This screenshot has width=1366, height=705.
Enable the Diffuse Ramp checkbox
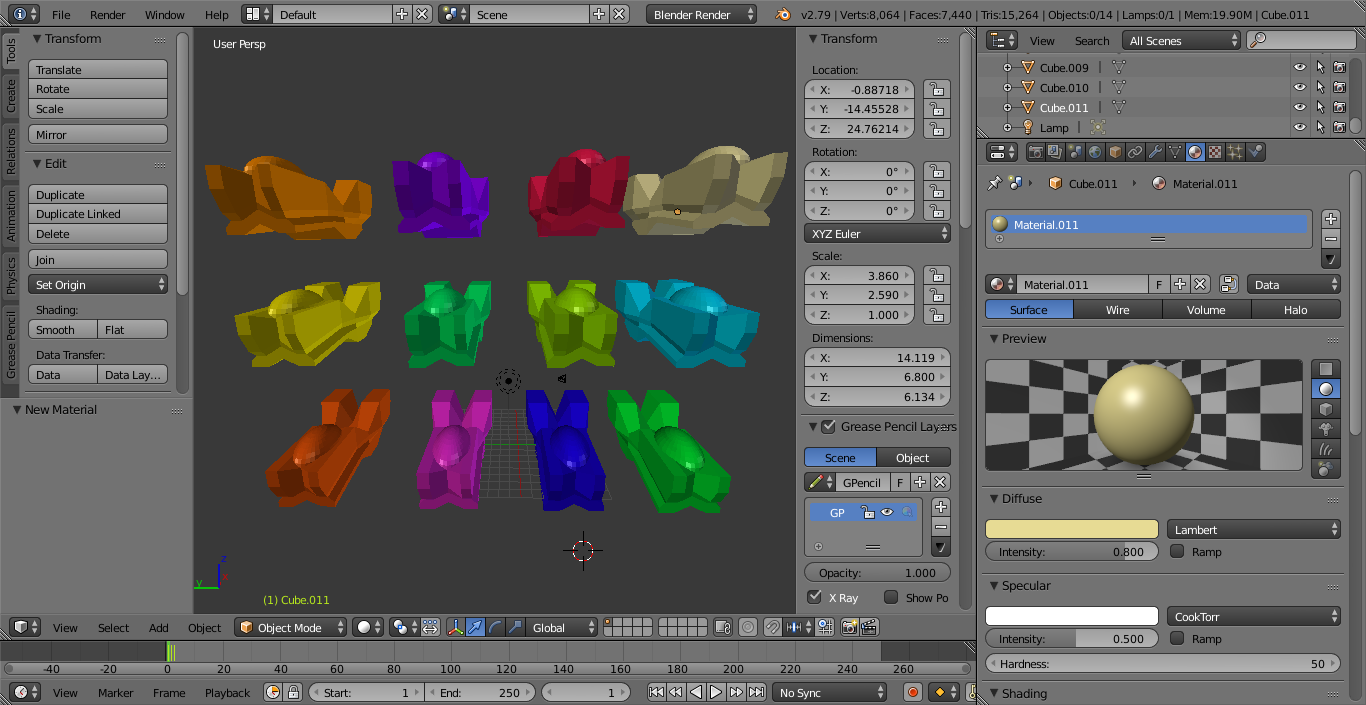[1177, 551]
